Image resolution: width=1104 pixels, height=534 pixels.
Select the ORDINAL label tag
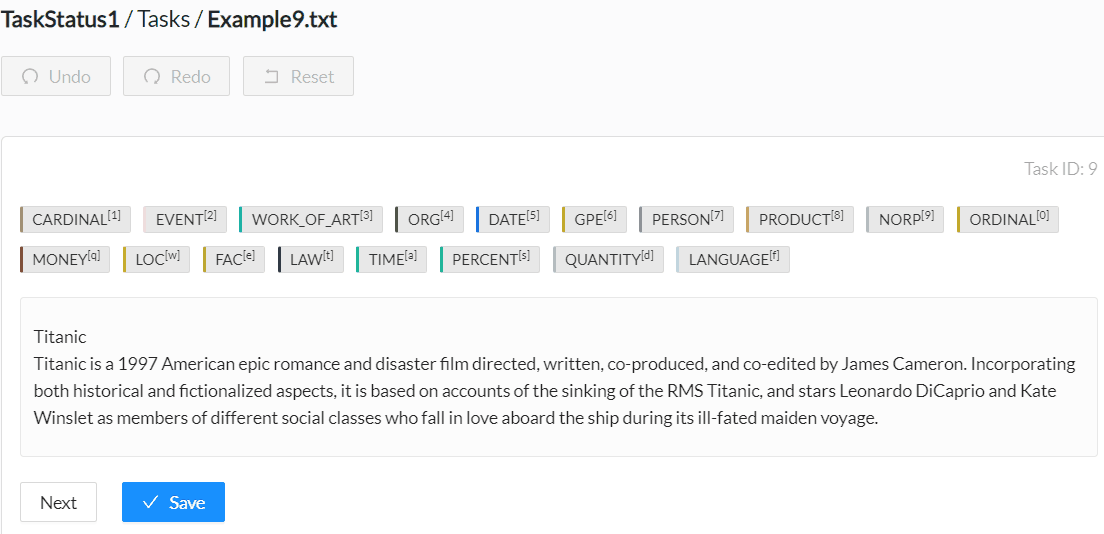click(1008, 219)
